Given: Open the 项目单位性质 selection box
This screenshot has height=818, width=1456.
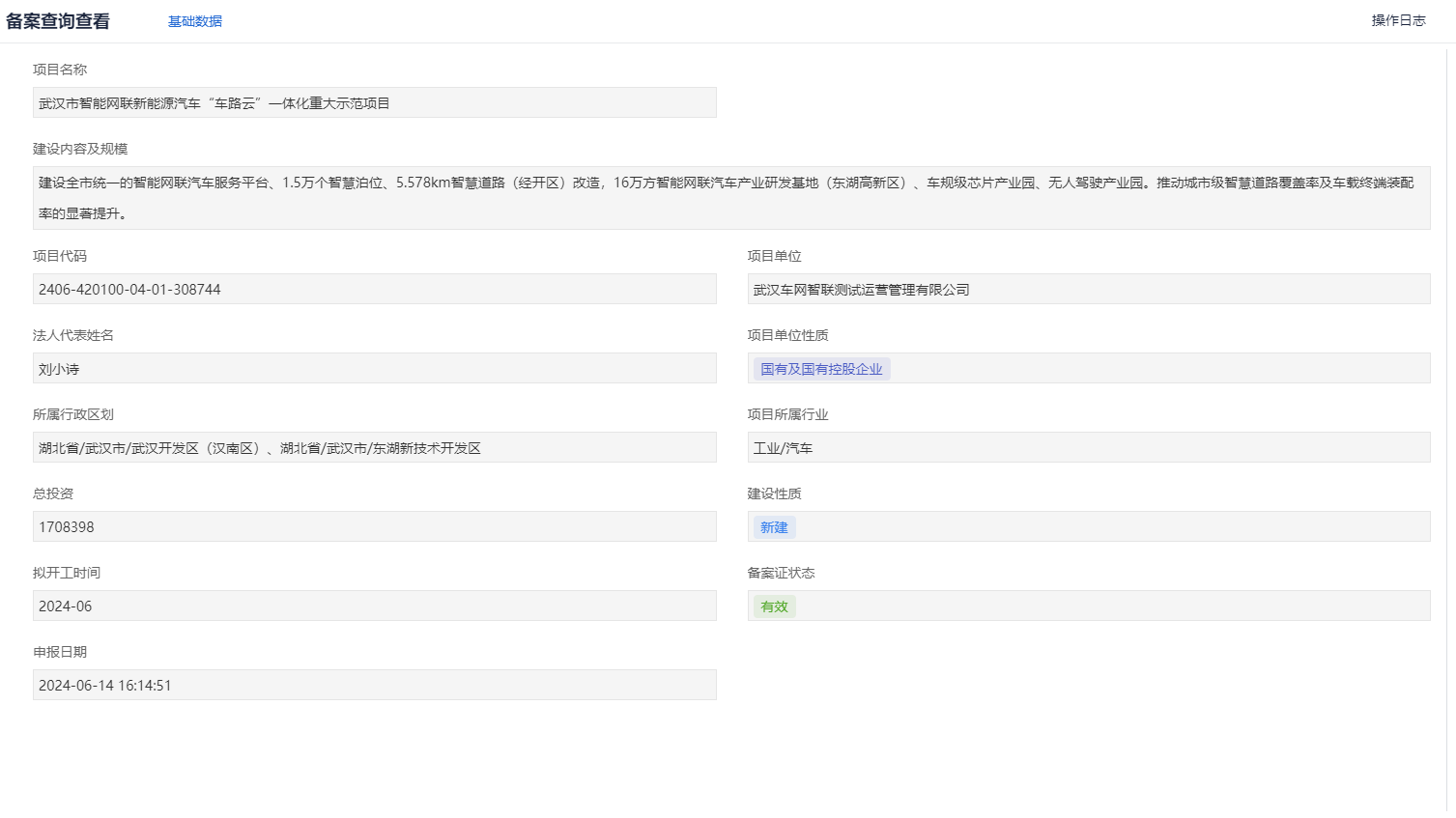Looking at the screenshot, I should 1159,369.
